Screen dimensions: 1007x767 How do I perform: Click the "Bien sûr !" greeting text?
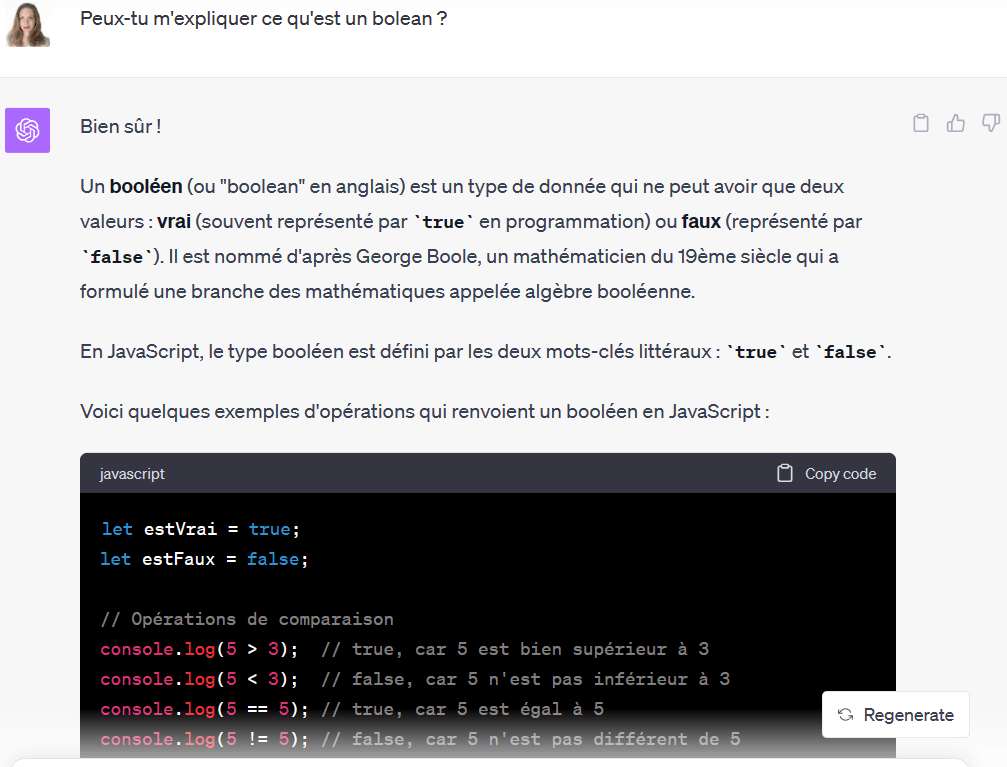point(120,126)
